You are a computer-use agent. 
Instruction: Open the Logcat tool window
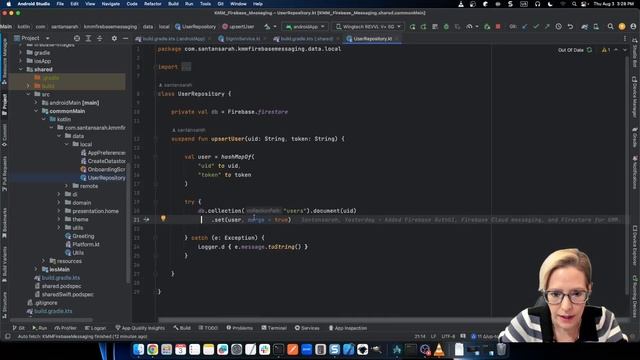click(95, 328)
